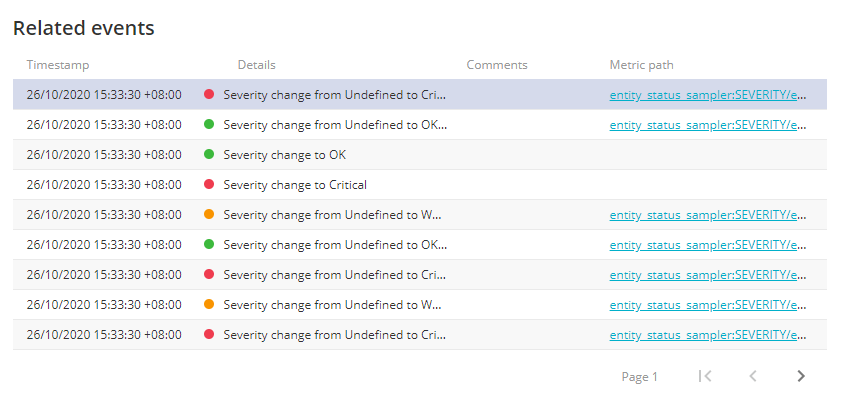Image resolution: width=843 pixels, height=404 pixels.
Task: Click red dot beside 'Severity change to Critical'
Action: pos(209,185)
